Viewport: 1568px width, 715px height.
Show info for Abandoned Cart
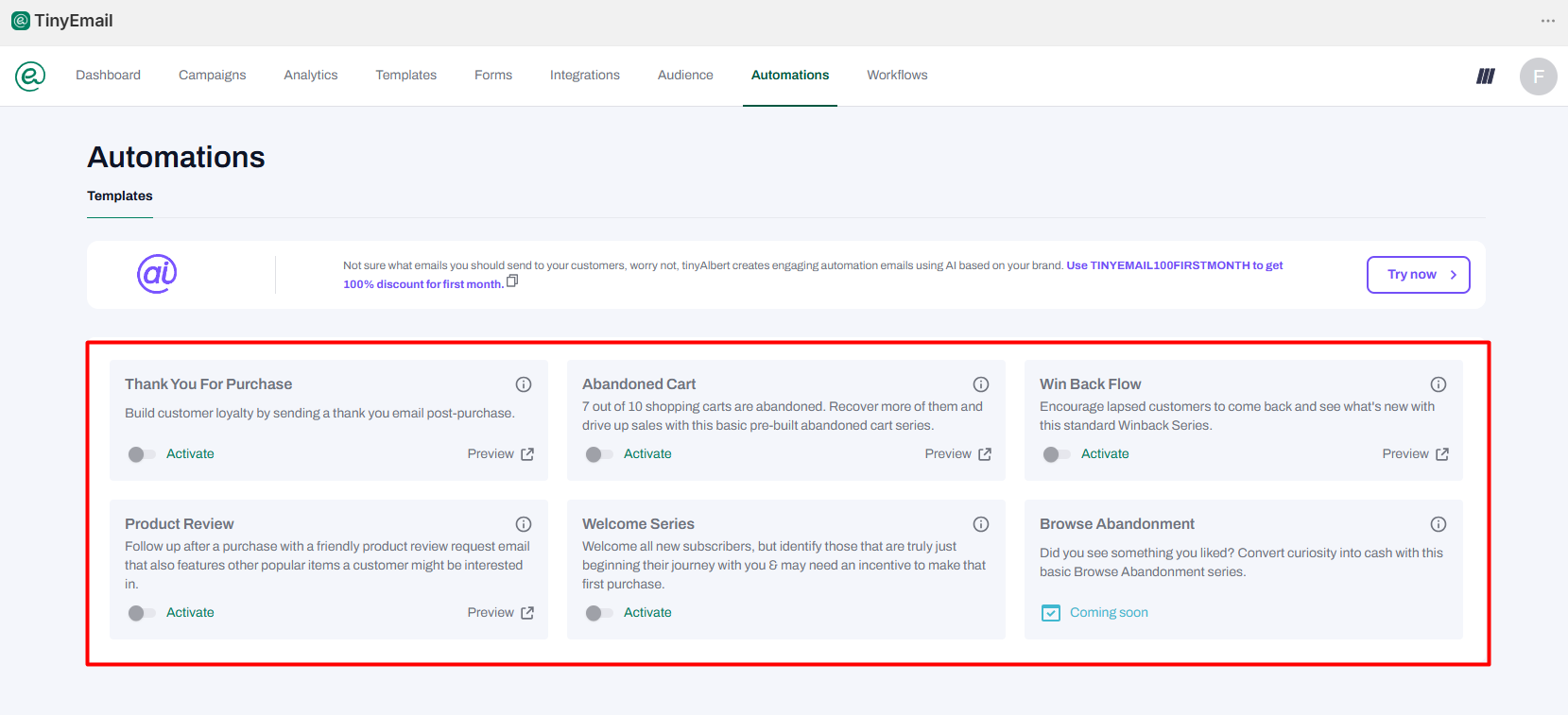981,384
